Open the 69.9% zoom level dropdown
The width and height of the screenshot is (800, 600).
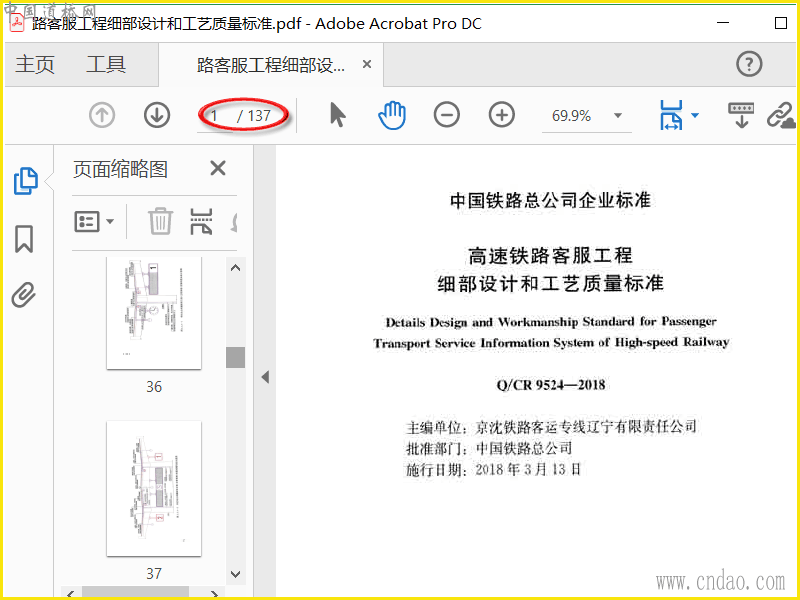point(617,115)
